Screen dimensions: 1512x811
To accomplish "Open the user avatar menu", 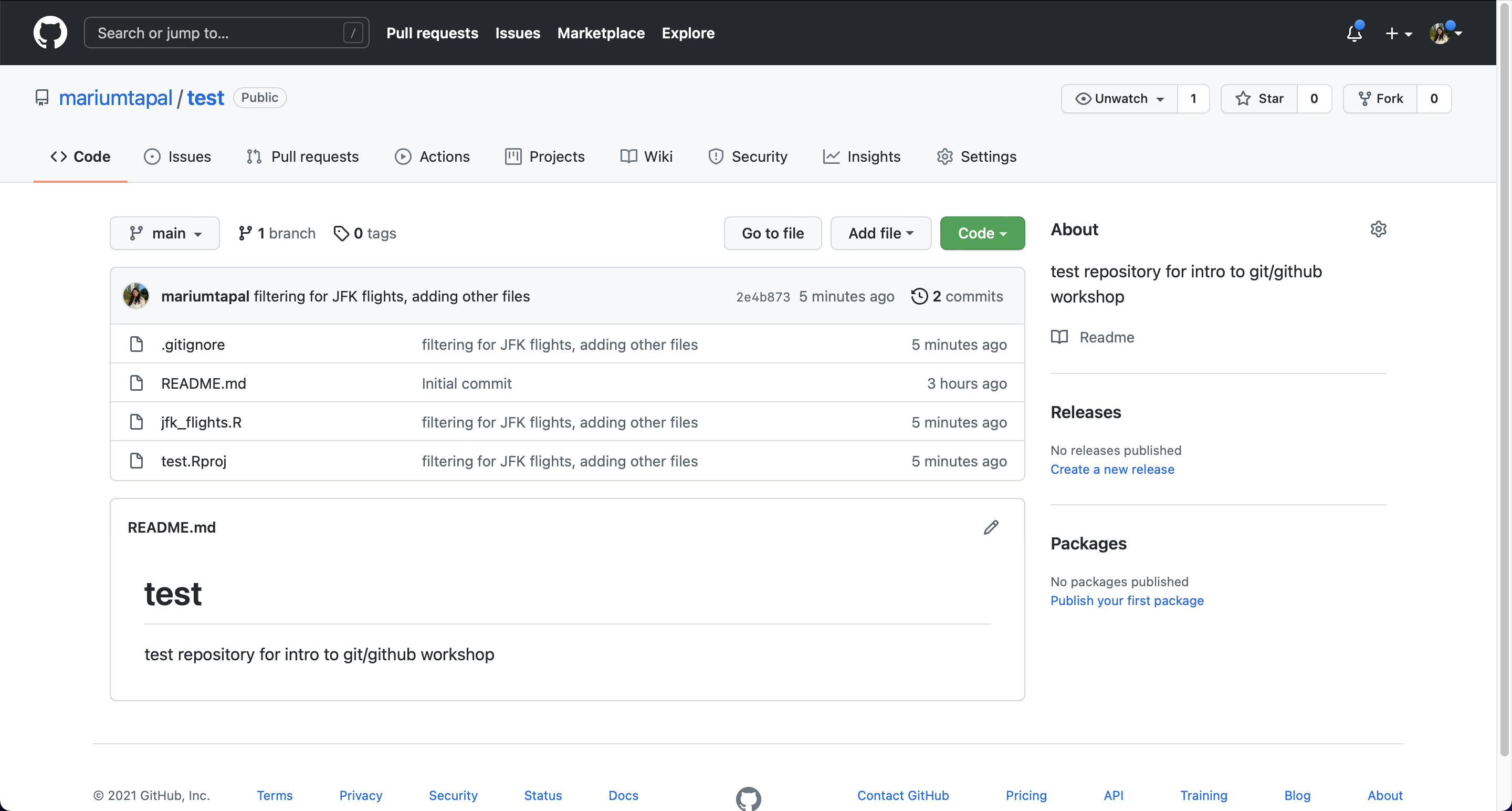I will (x=1445, y=33).
